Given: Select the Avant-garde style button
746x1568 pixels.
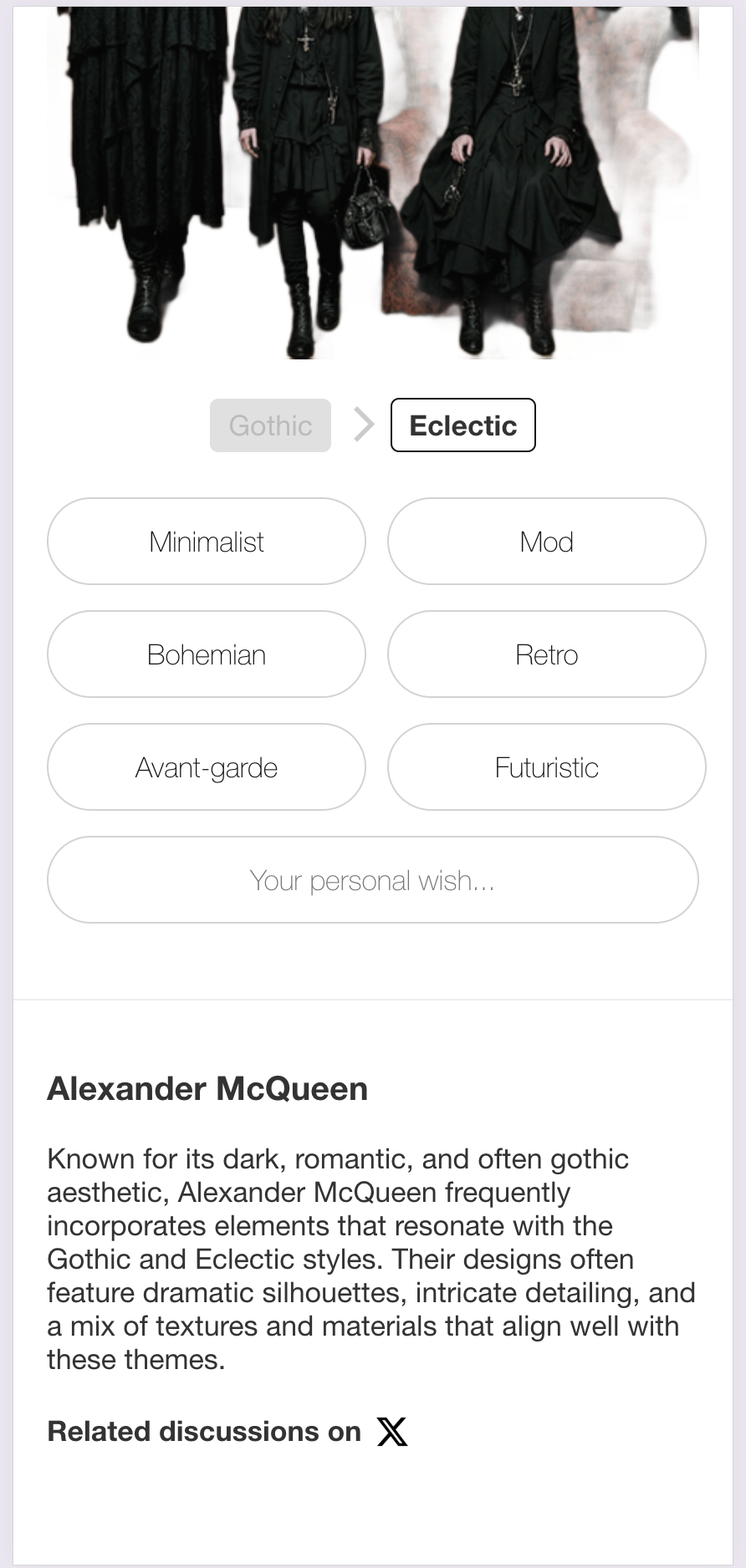Looking at the screenshot, I should pos(207,767).
